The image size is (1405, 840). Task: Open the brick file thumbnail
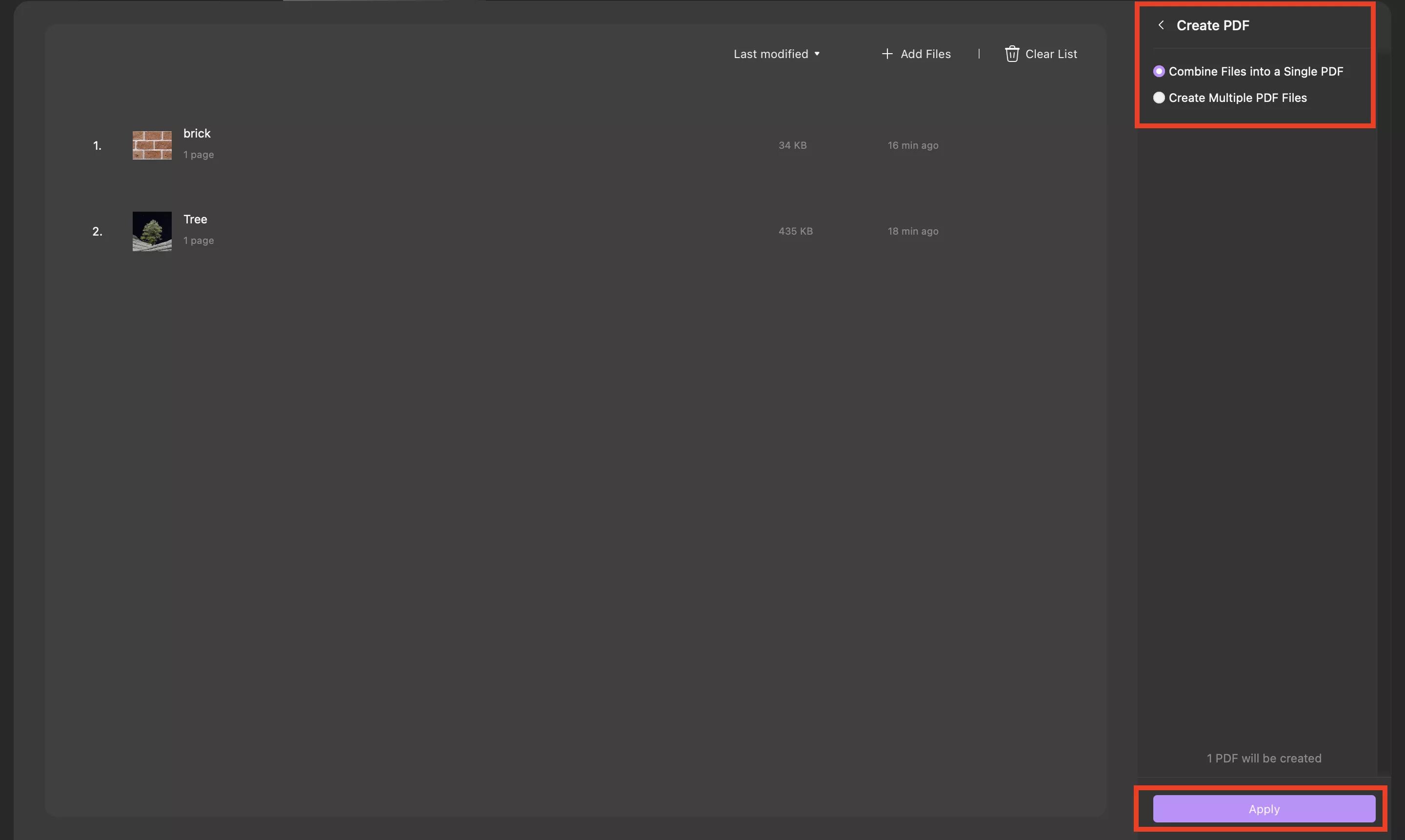click(x=152, y=145)
